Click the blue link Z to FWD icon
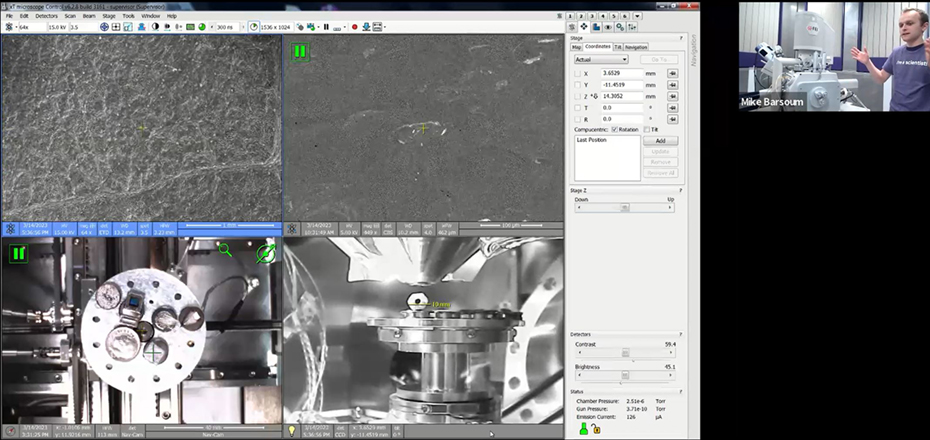The height and width of the screenshot is (440, 930). click(x=142, y=27)
